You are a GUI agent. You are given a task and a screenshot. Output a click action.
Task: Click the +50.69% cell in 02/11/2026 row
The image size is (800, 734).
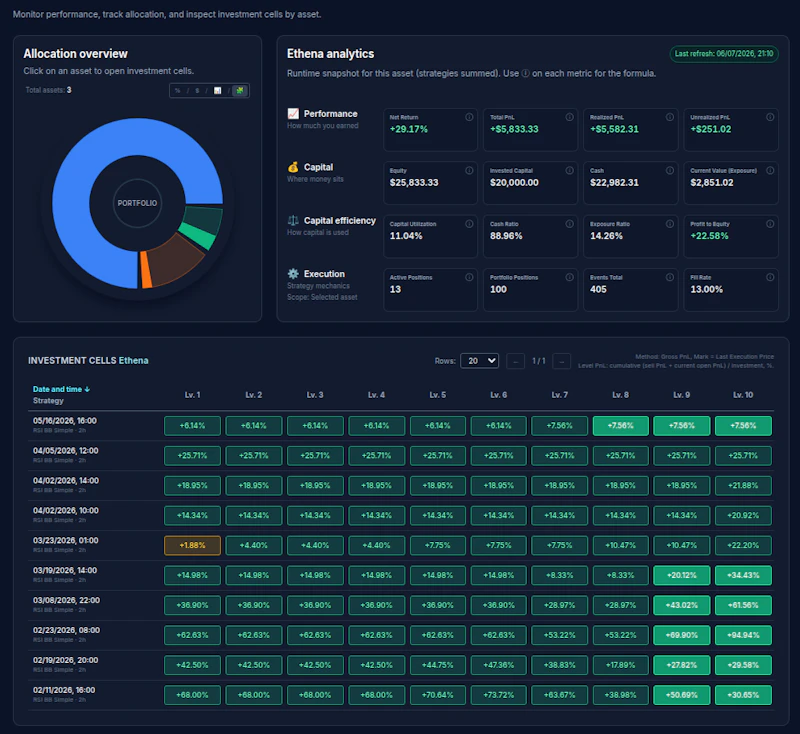(682, 695)
